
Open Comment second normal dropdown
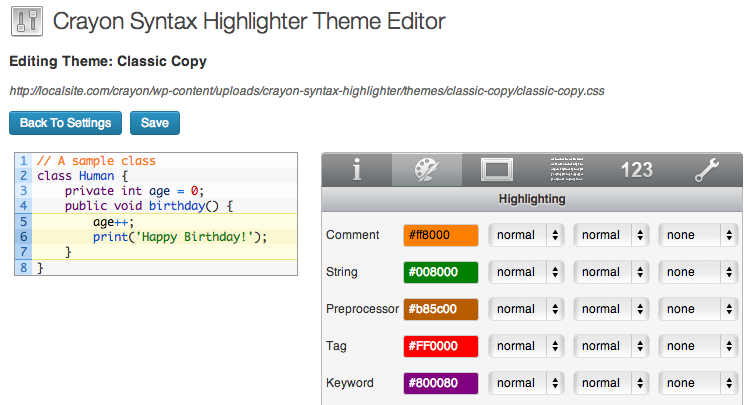[x=611, y=235]
